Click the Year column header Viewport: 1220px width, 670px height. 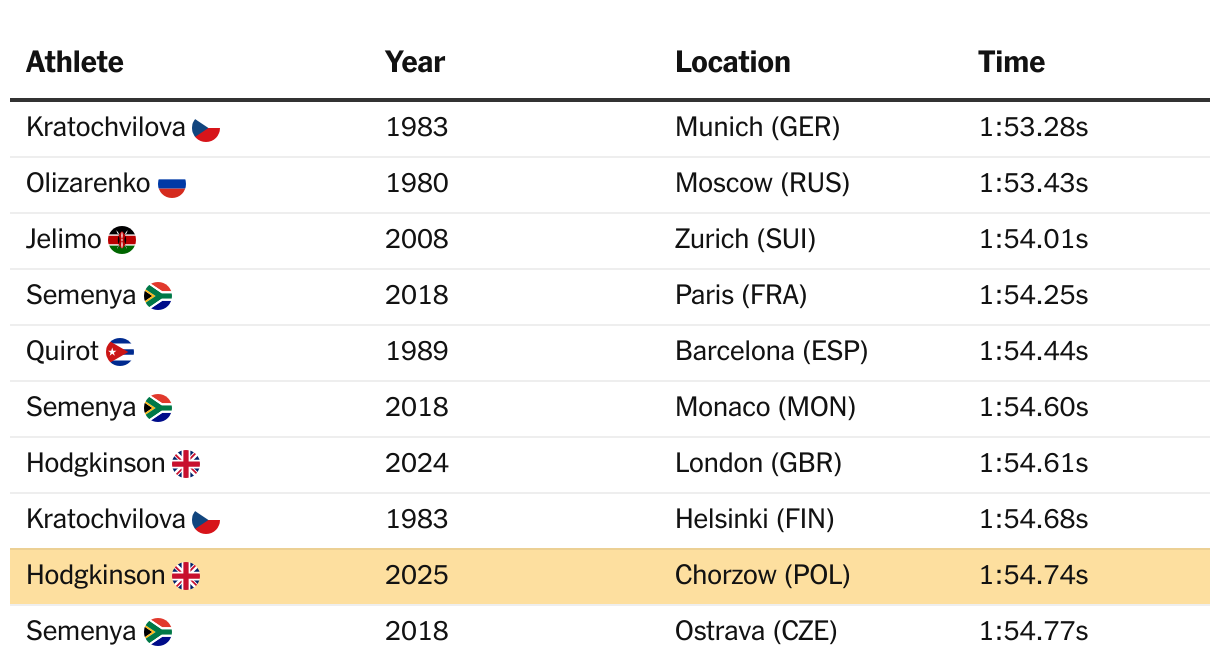coord(415,62)
